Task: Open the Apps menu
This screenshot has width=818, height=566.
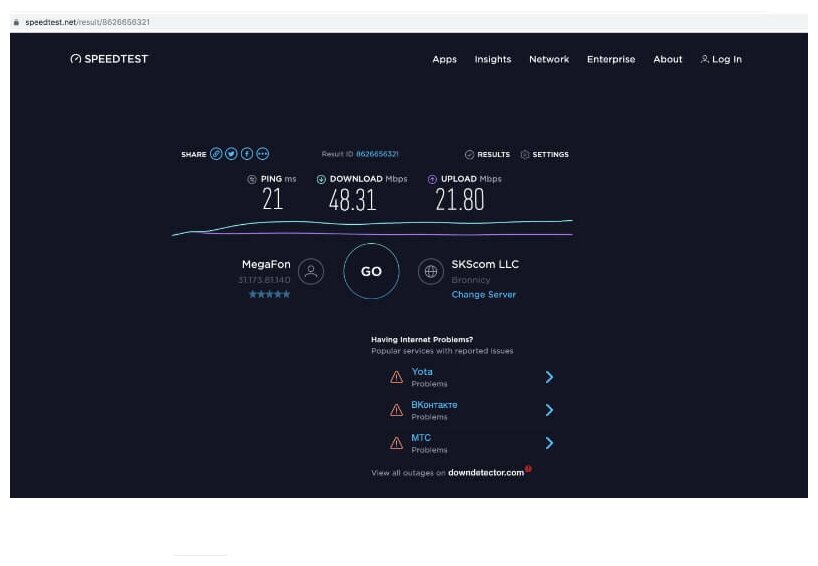Action: [x=444, y=59]
